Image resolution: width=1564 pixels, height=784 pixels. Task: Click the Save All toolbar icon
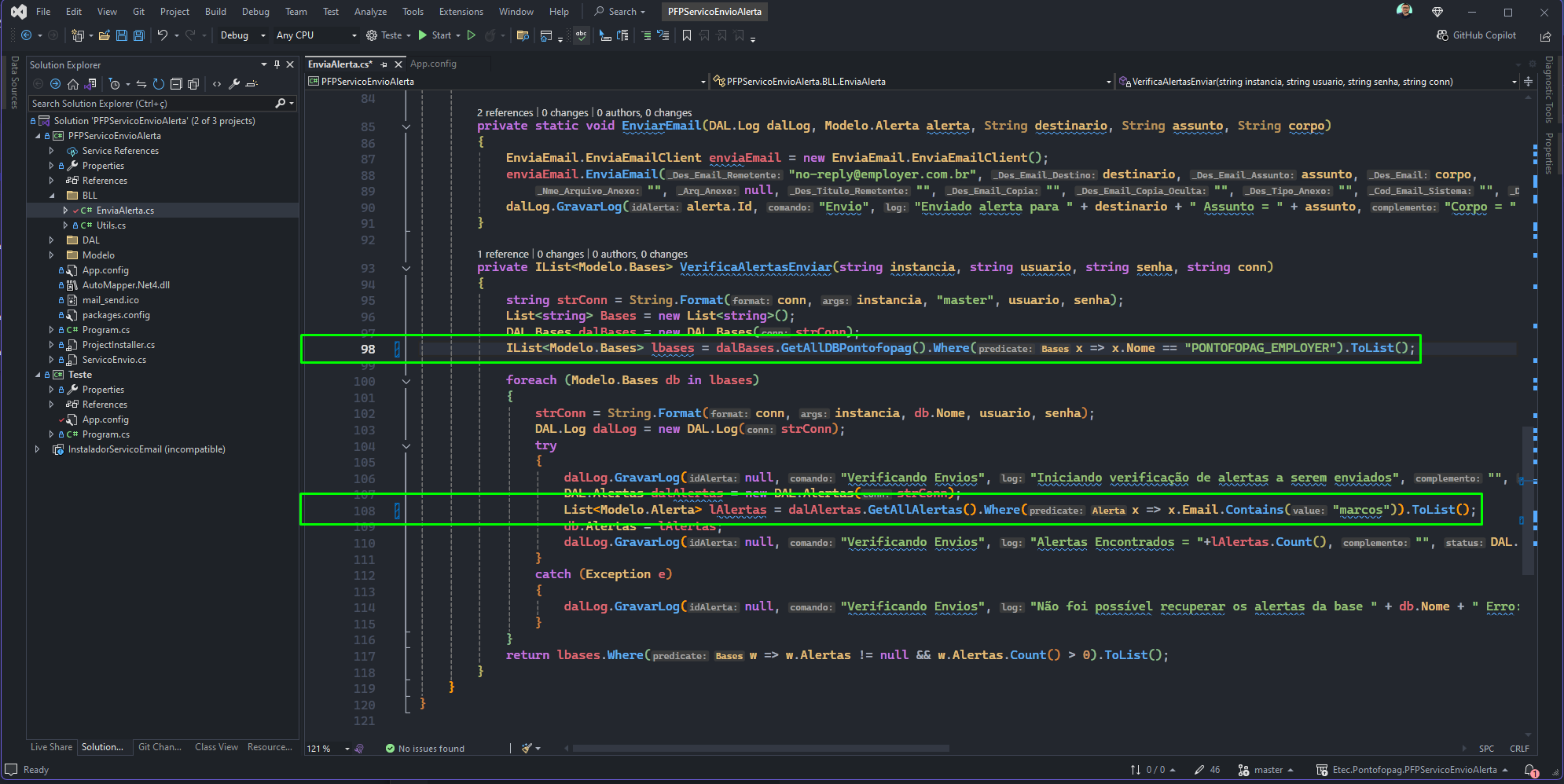point(139,35)
